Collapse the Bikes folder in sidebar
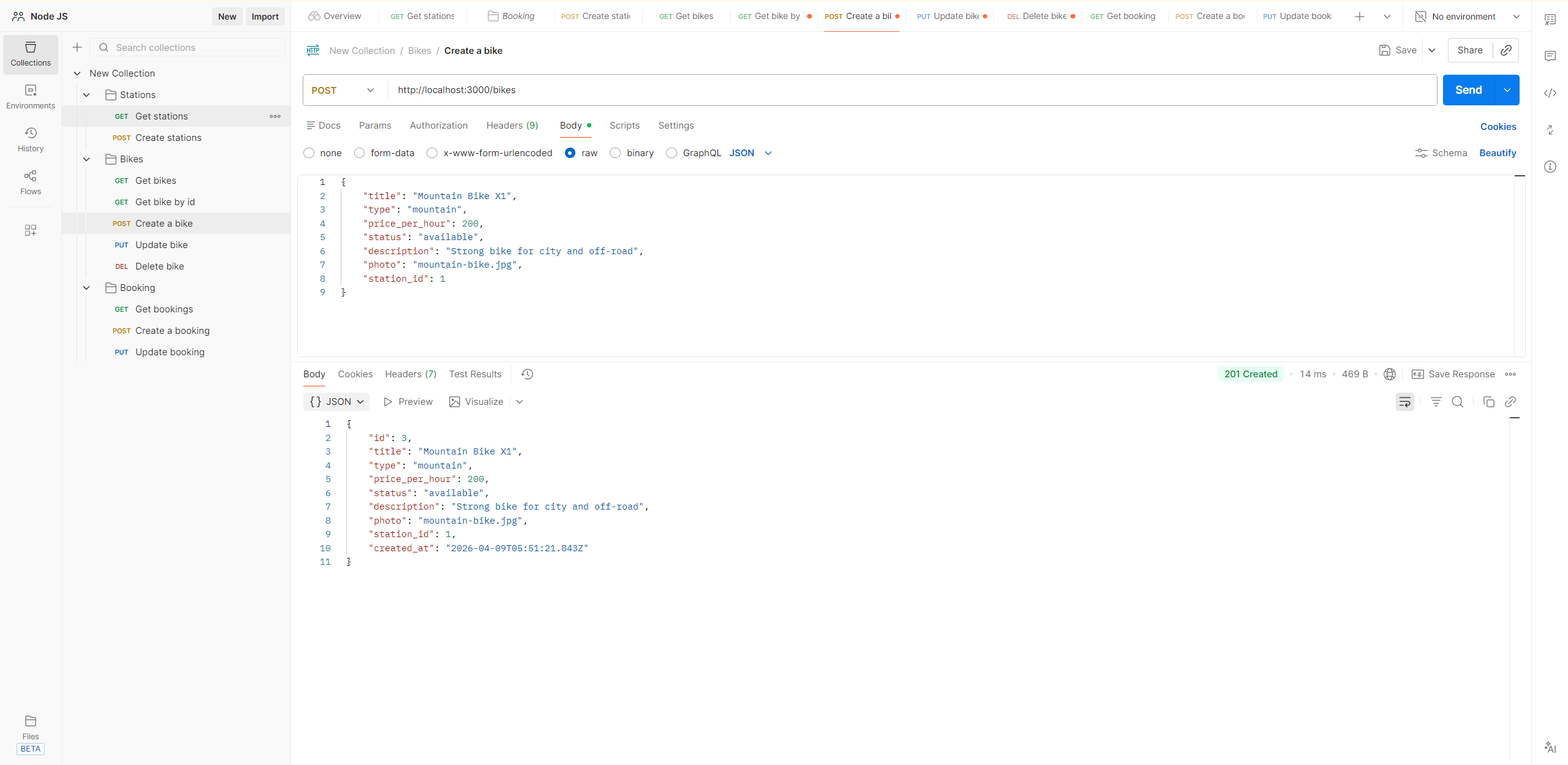 [86, 159]
